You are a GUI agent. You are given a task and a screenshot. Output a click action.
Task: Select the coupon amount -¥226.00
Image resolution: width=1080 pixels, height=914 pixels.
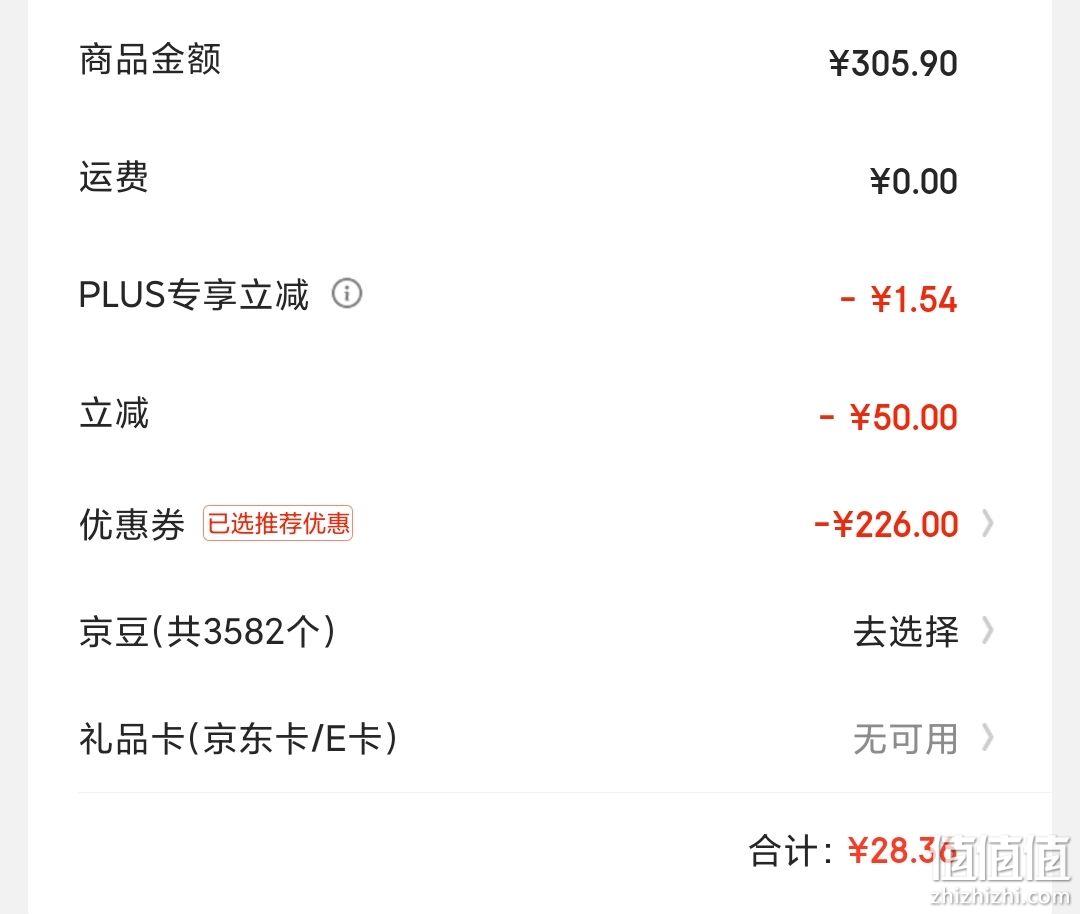click(x=886, y=525)
